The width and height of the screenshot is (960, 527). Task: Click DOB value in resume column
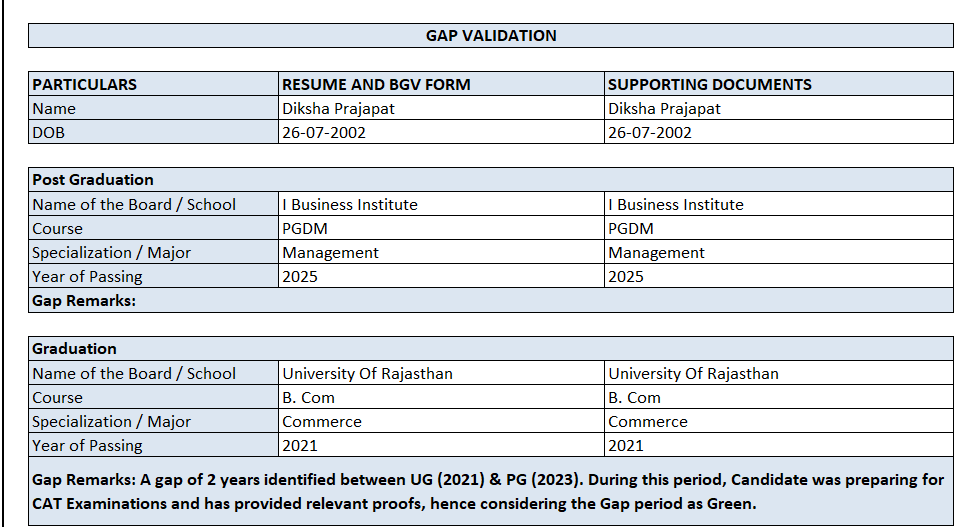[x=324, y=133]
